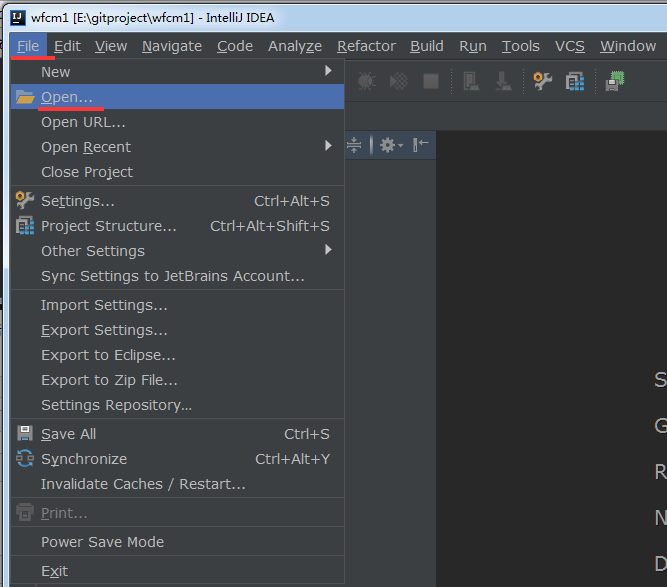Select Import Settings... entry
Screen dimensions: 667x587
177,305
